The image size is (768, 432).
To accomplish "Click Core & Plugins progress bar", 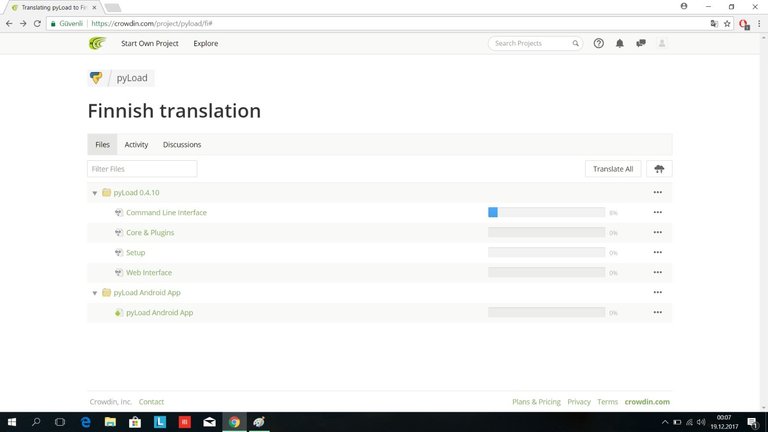I will 546,232.
